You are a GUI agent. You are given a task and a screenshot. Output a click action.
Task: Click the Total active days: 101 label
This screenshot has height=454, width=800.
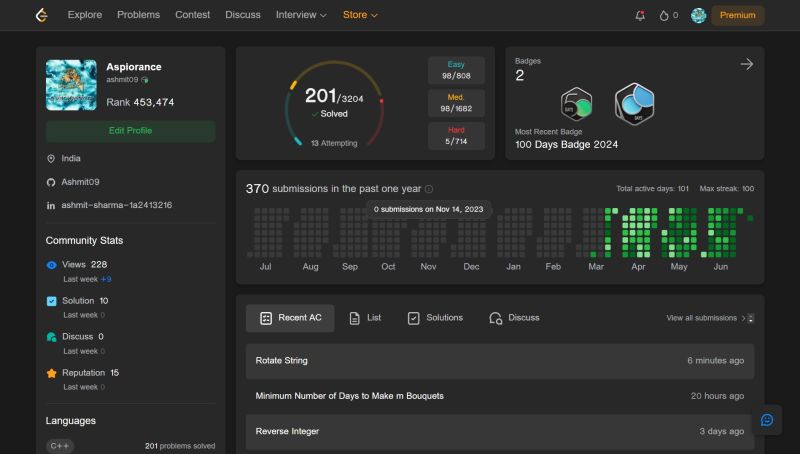pos(653,189)
